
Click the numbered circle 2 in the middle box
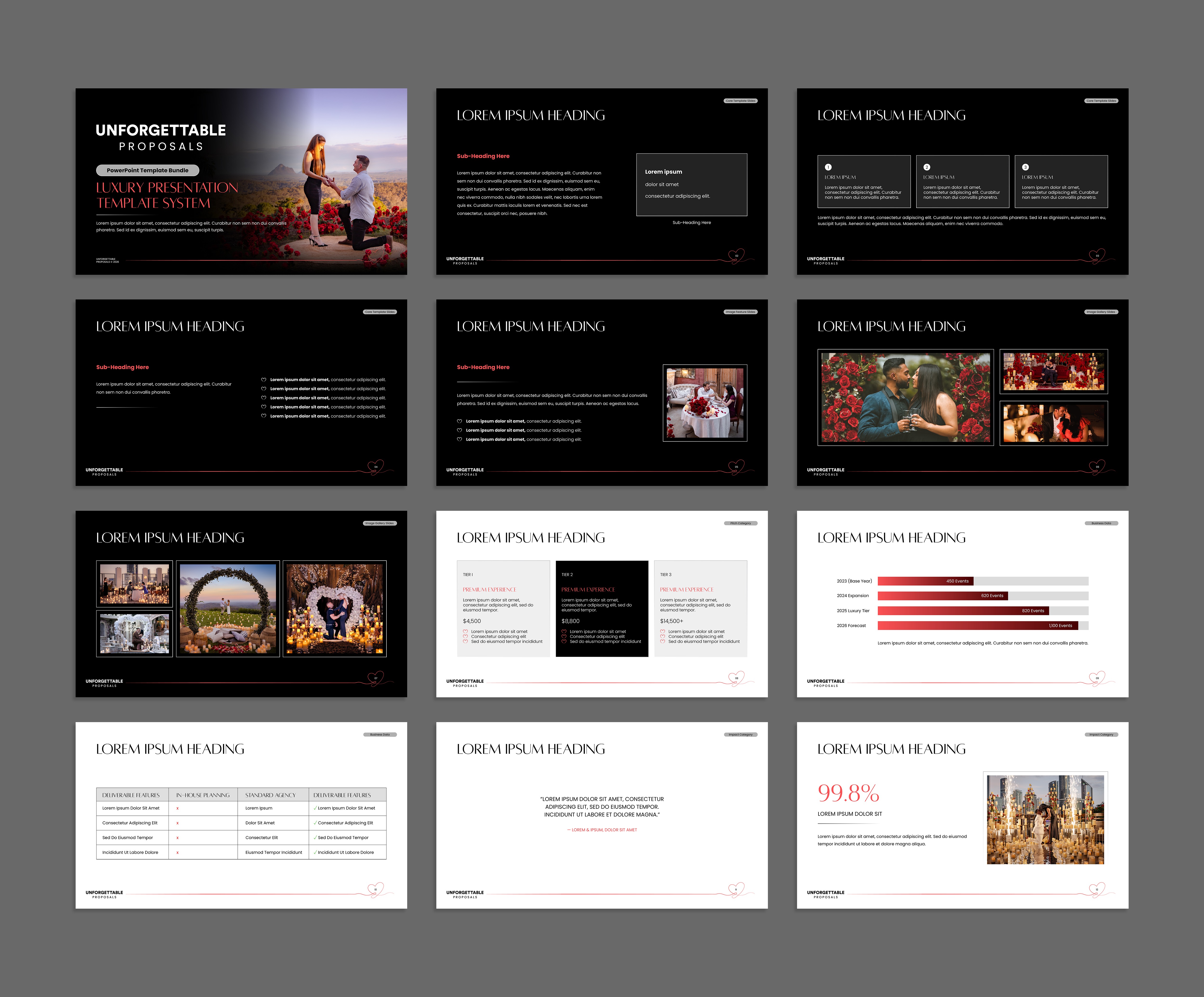pos(927,167)
